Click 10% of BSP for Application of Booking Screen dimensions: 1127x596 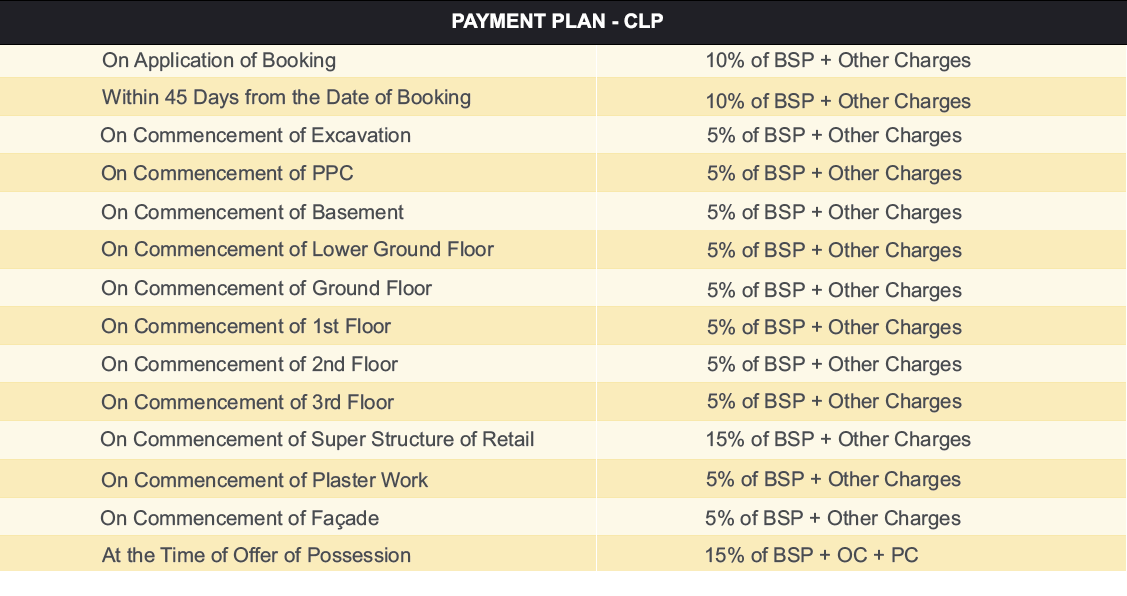pyautogui.click(x=838, y=60)
